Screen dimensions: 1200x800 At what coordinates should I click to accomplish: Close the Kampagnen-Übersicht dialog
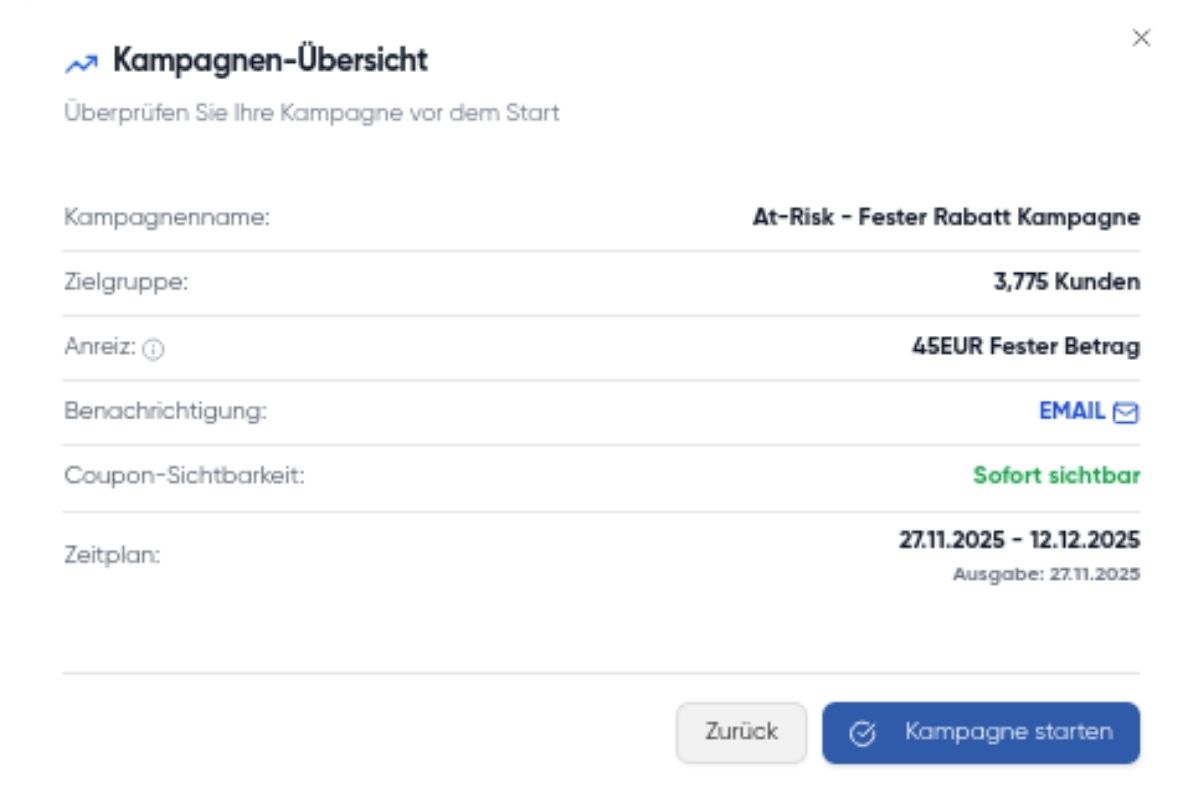[x=1141, y=39]
